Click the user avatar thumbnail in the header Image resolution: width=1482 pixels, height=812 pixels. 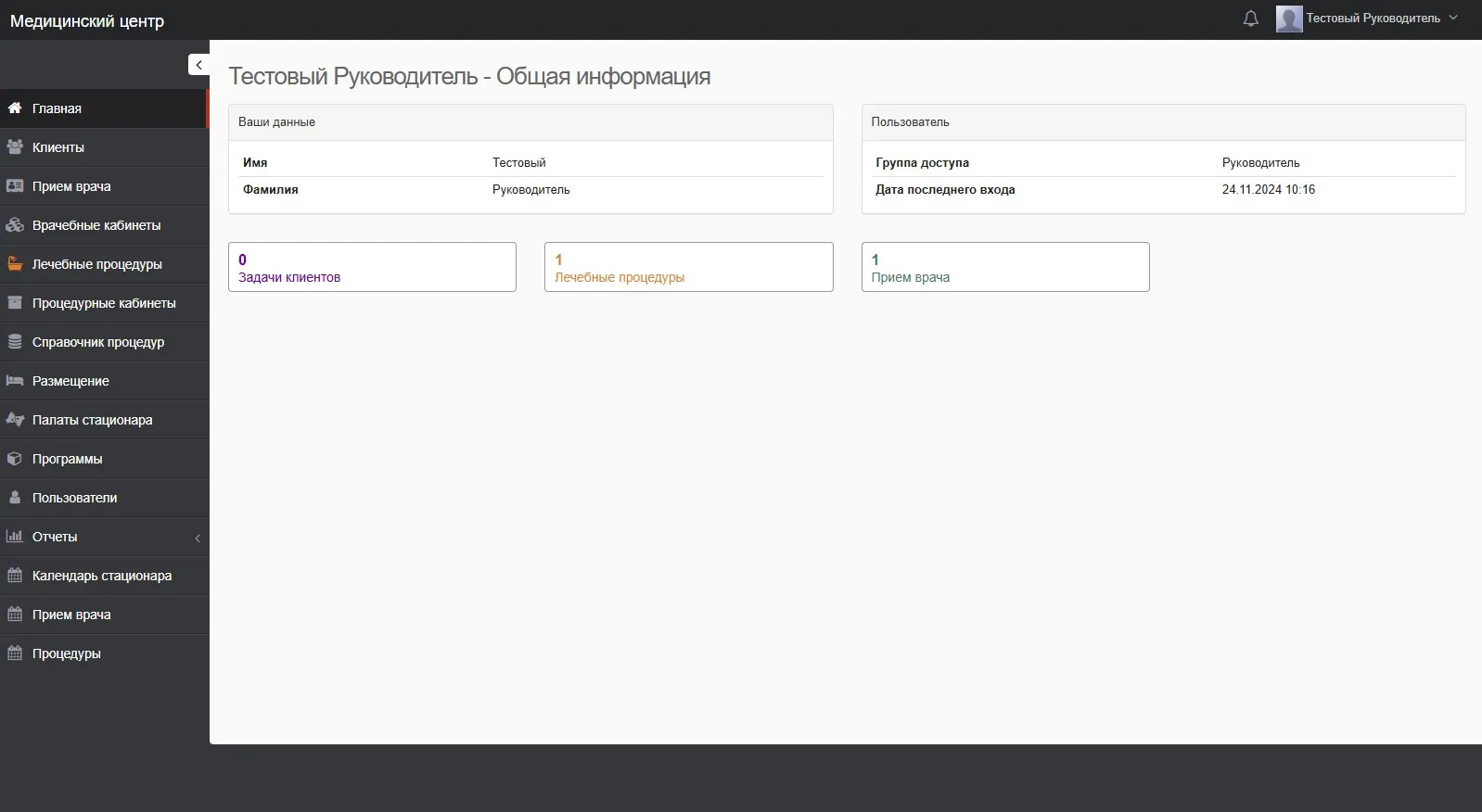[x=1288, y=19]
